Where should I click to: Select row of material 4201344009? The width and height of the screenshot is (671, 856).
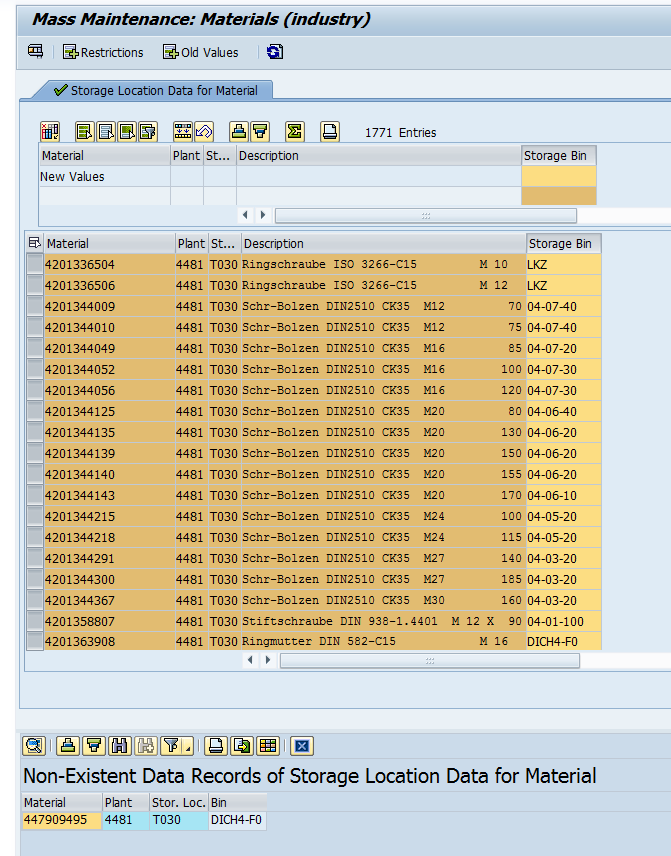[x=35, y=306]
